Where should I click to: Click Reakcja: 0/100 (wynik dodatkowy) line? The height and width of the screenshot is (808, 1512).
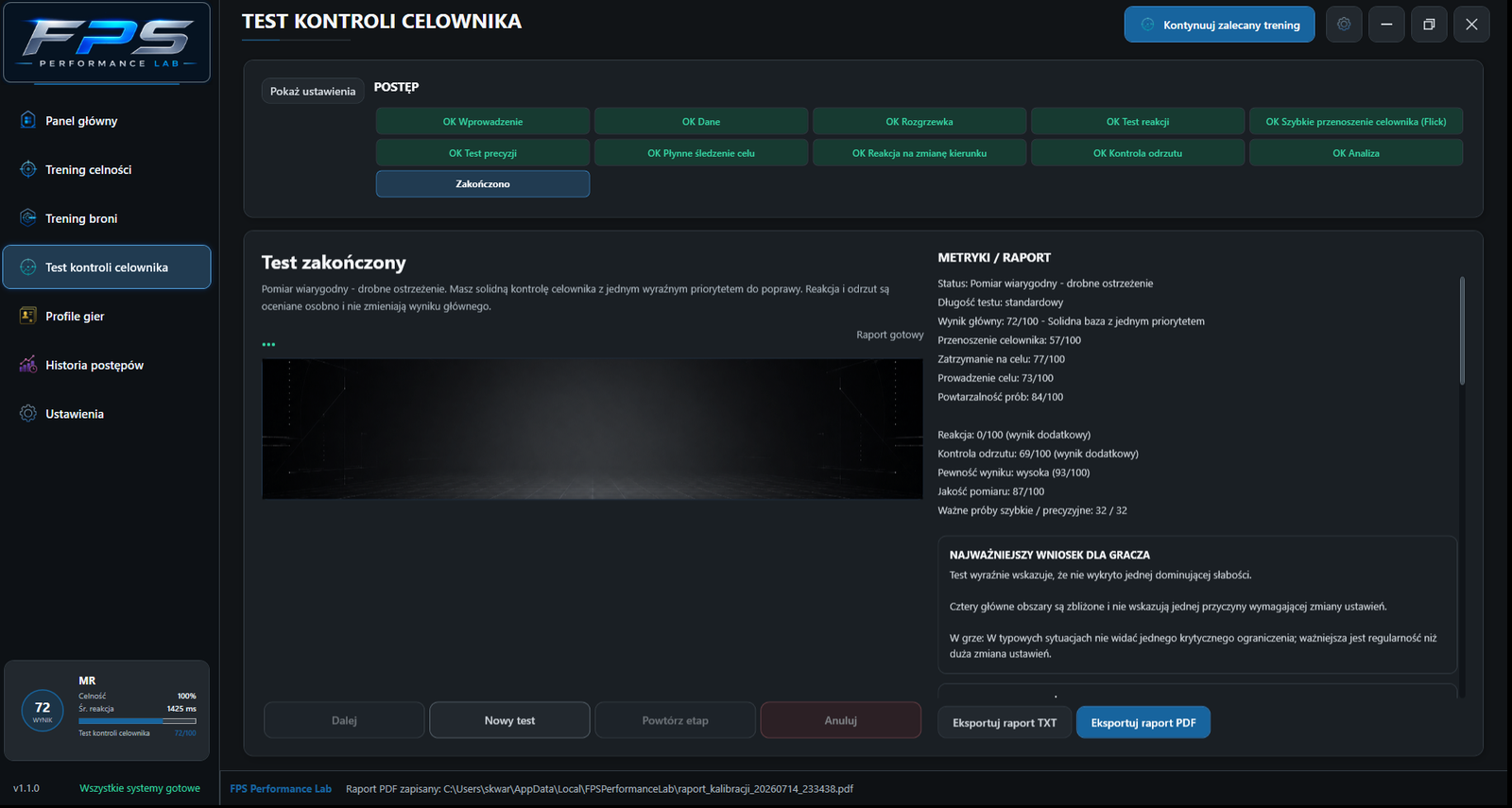(1014, 435)
